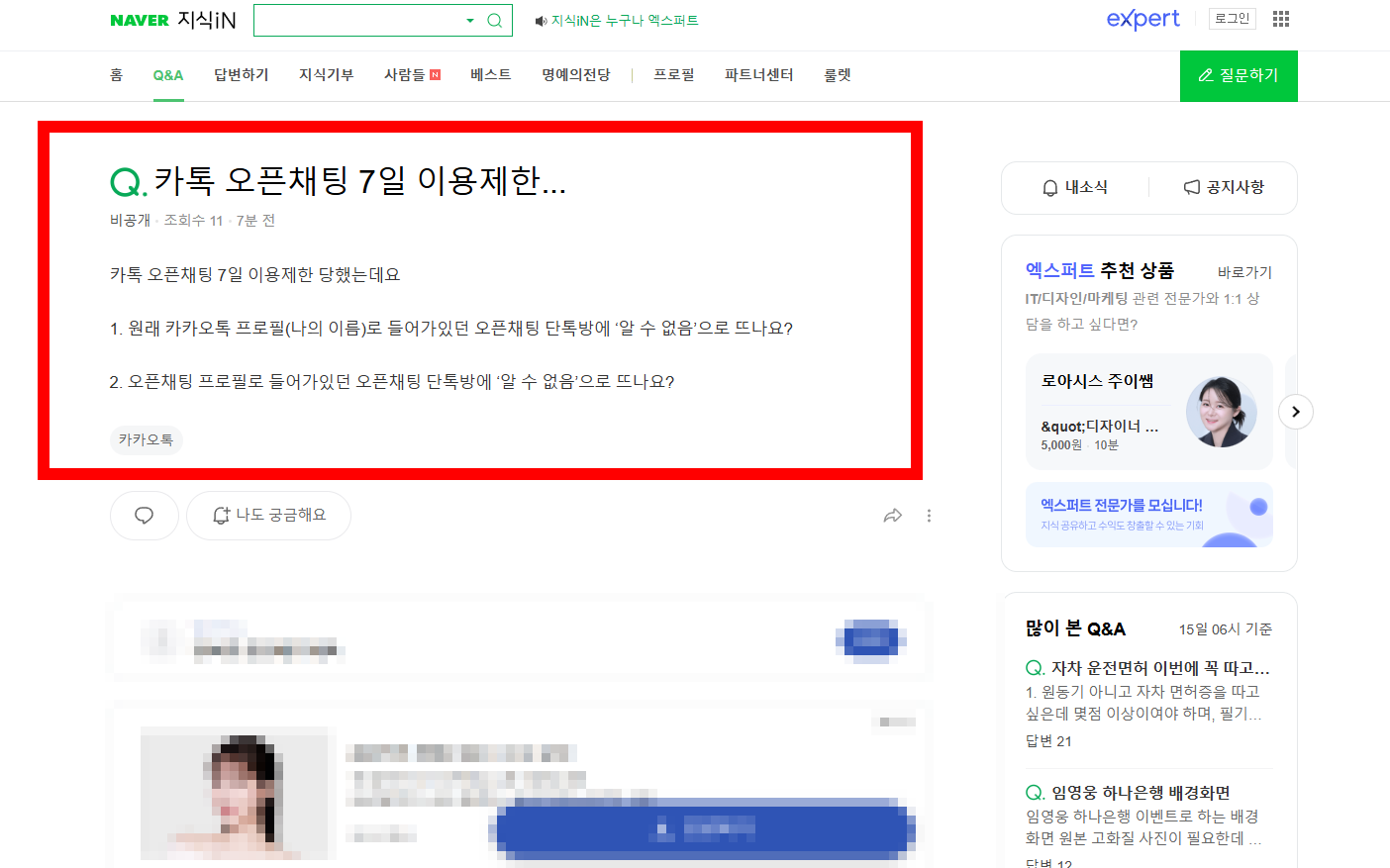Open the 로아시스 주이쌤 expert card

[x=1149, y=412]
